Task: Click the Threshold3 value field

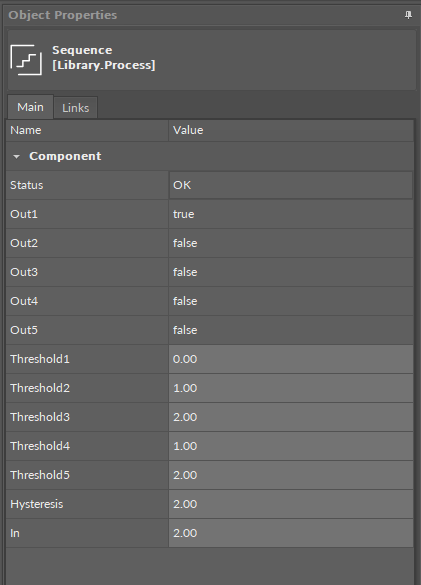Action: point(291,417)
